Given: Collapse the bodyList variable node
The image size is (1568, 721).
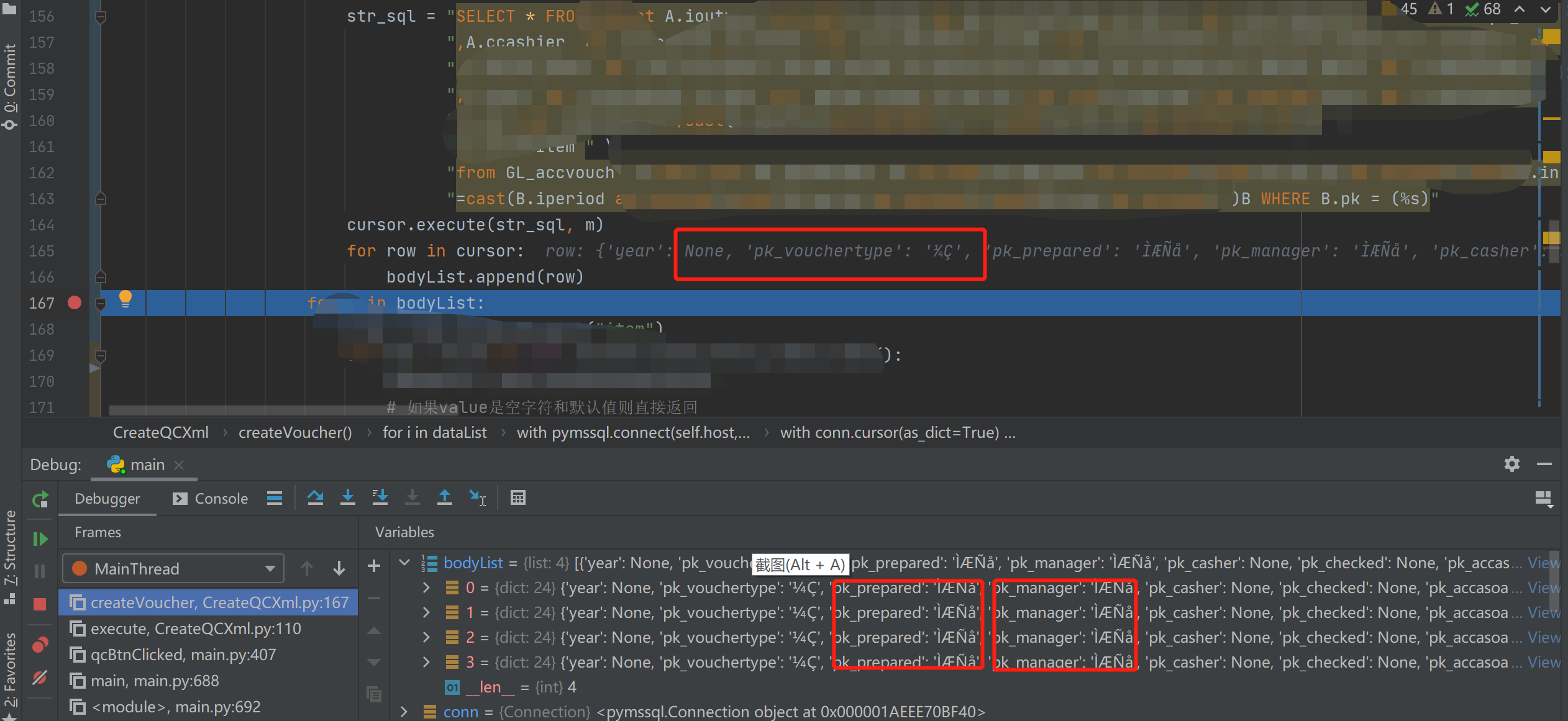Looking at the screenshot, I should [404, 563].
